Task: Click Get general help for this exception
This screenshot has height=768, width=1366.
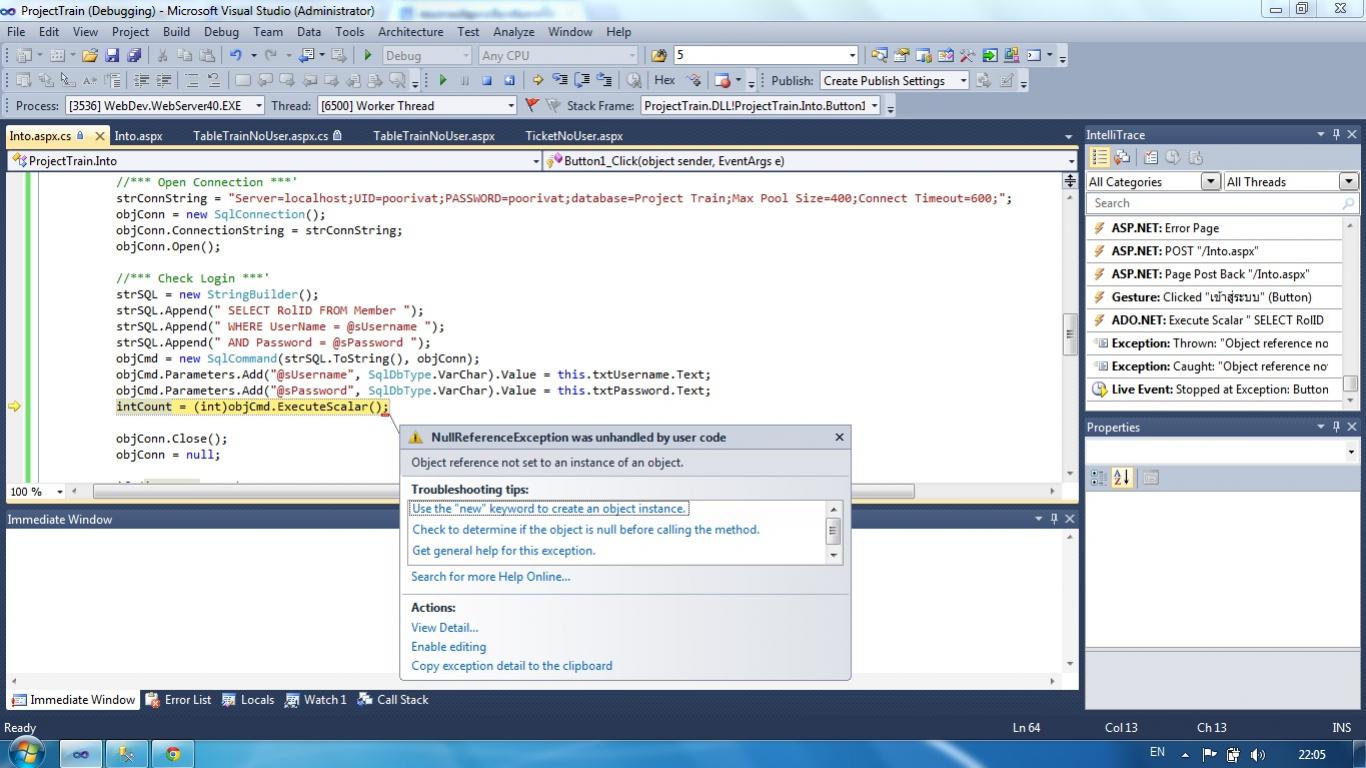Action: (503, 550)
